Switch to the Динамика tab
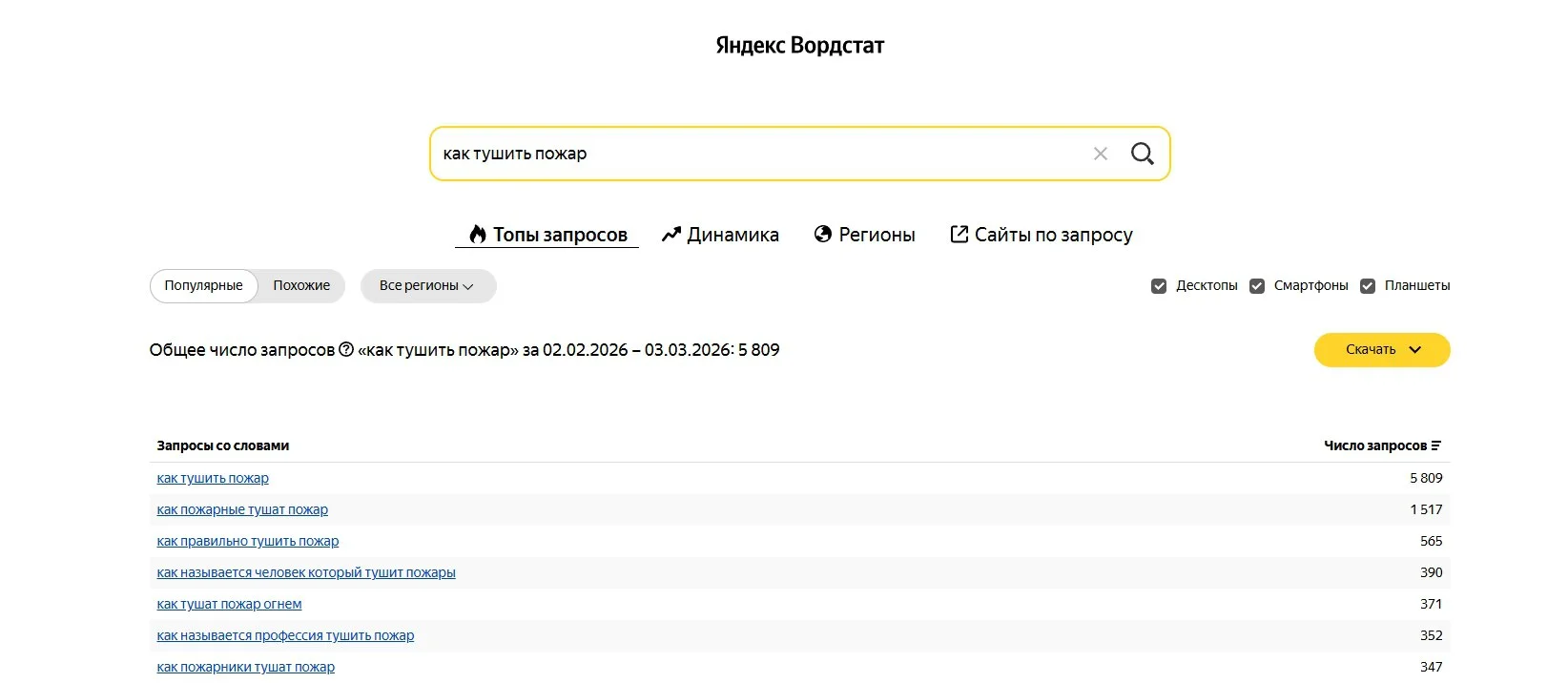The width and height of the screenshot is (1568, 683). (x=720, y=235)
